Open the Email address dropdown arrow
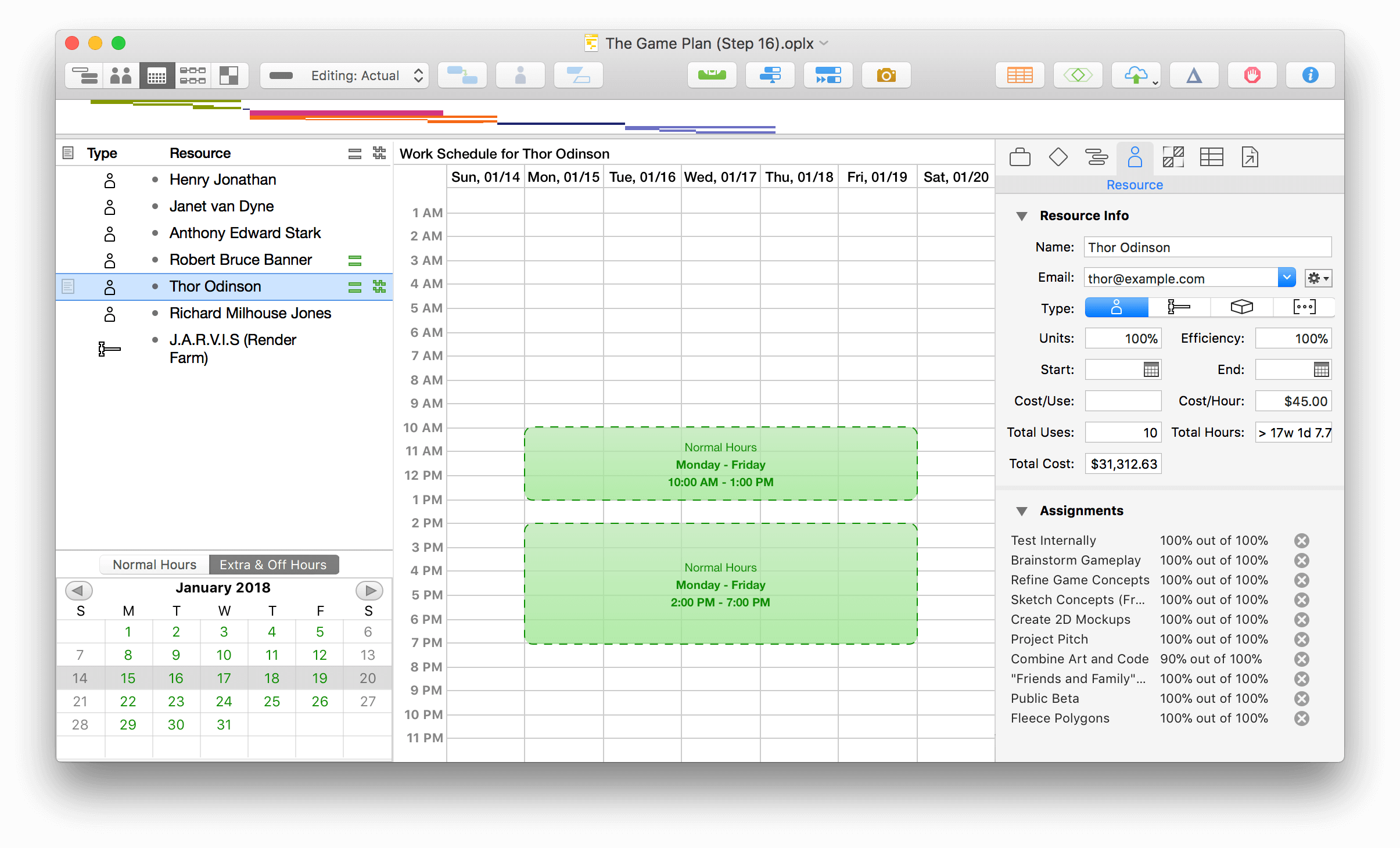This screenshot has height=848, width=1400. (x=1287, y=278)
